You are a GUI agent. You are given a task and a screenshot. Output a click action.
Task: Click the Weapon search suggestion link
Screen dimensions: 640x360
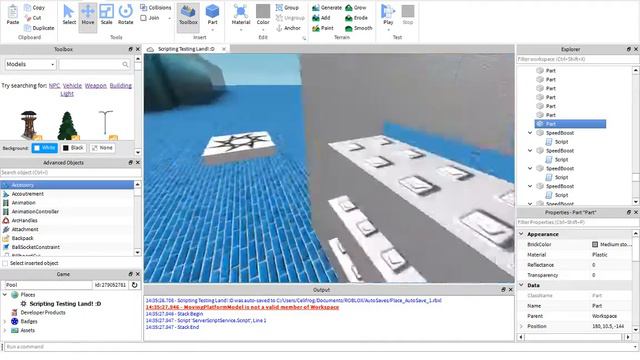coord(96,86)
